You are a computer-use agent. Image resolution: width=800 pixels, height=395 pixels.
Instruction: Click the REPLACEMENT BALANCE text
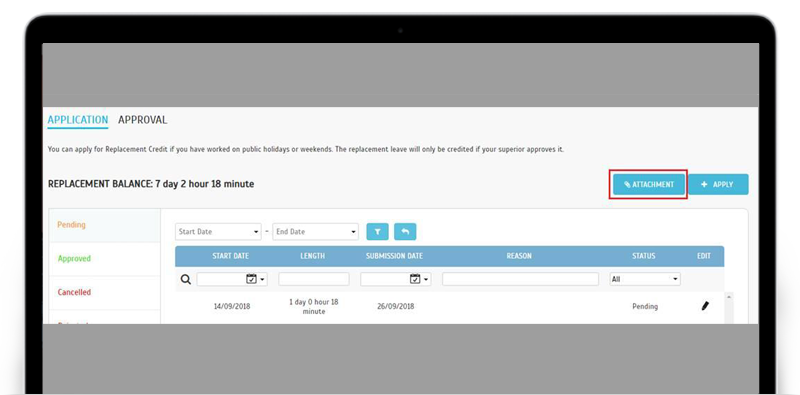click(x=151, y=184)
